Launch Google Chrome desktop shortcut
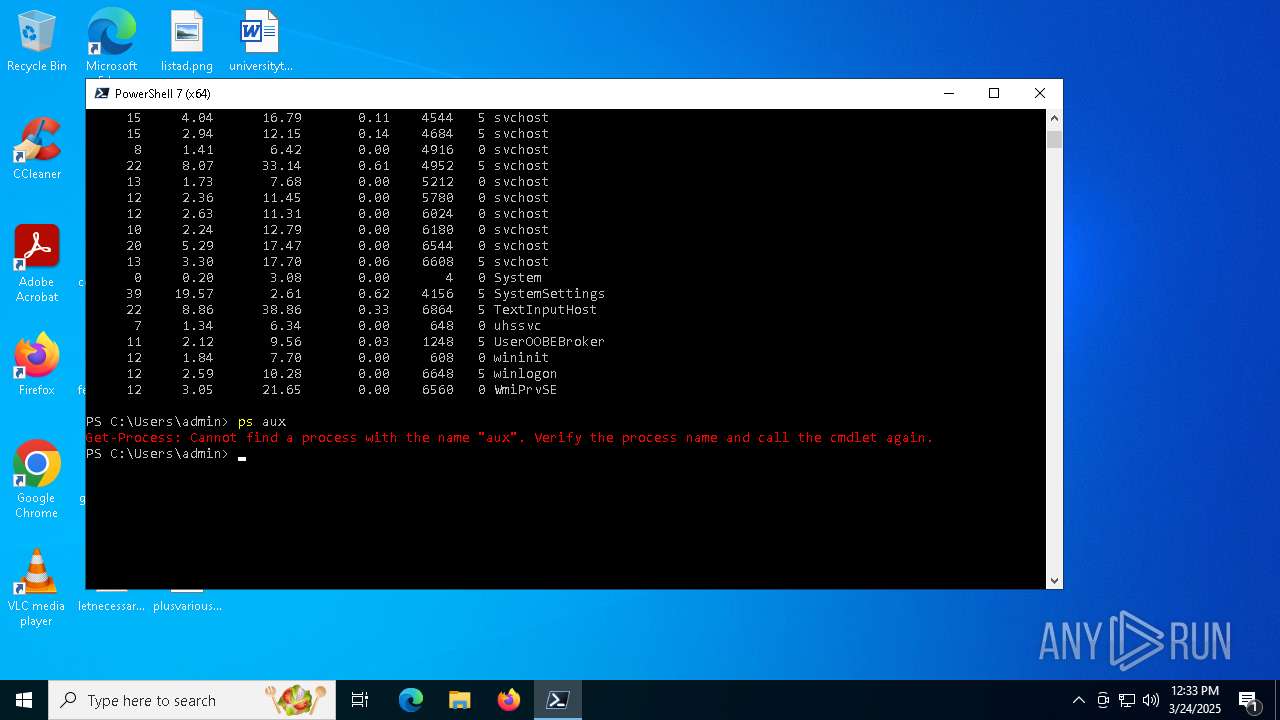 (x=37, y=479)
